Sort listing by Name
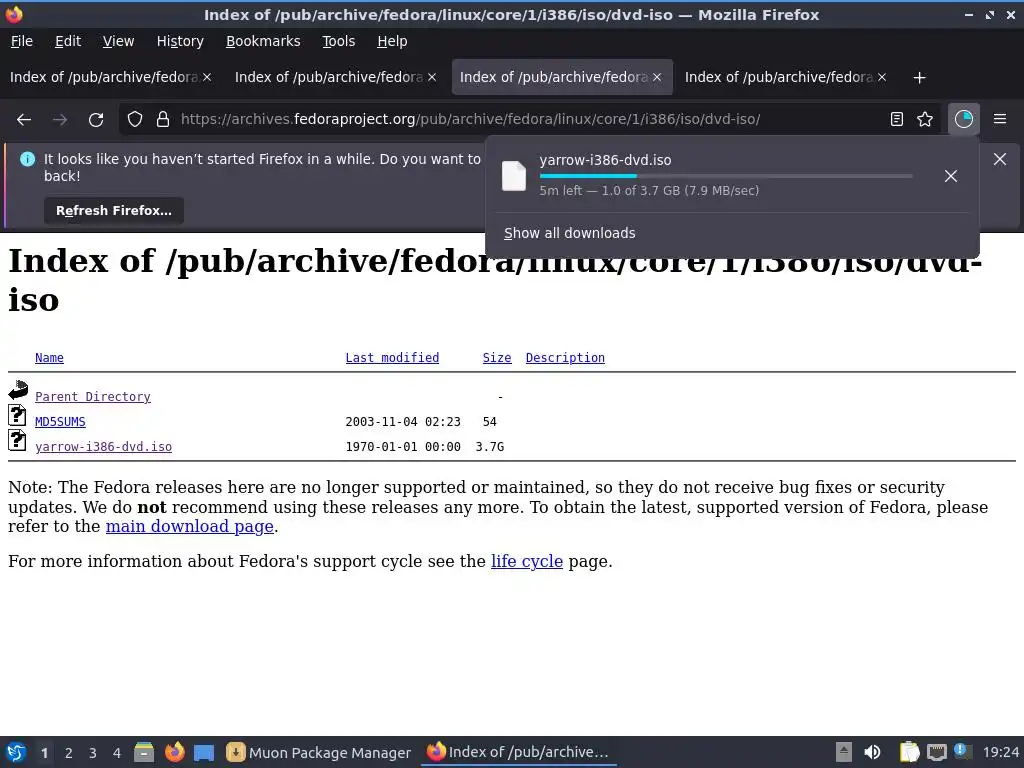Image resolution: width=1024 pixels, height=768 pixels. click(x=50, y=358)
